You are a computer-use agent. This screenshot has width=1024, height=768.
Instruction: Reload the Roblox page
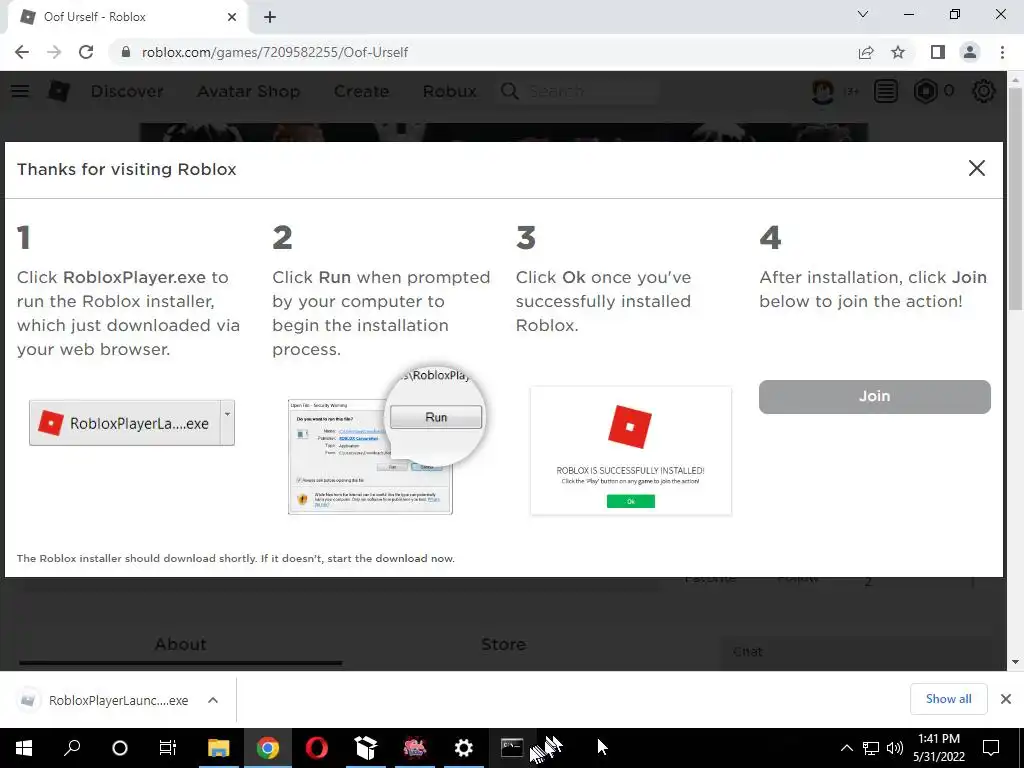tap(86, 52)
